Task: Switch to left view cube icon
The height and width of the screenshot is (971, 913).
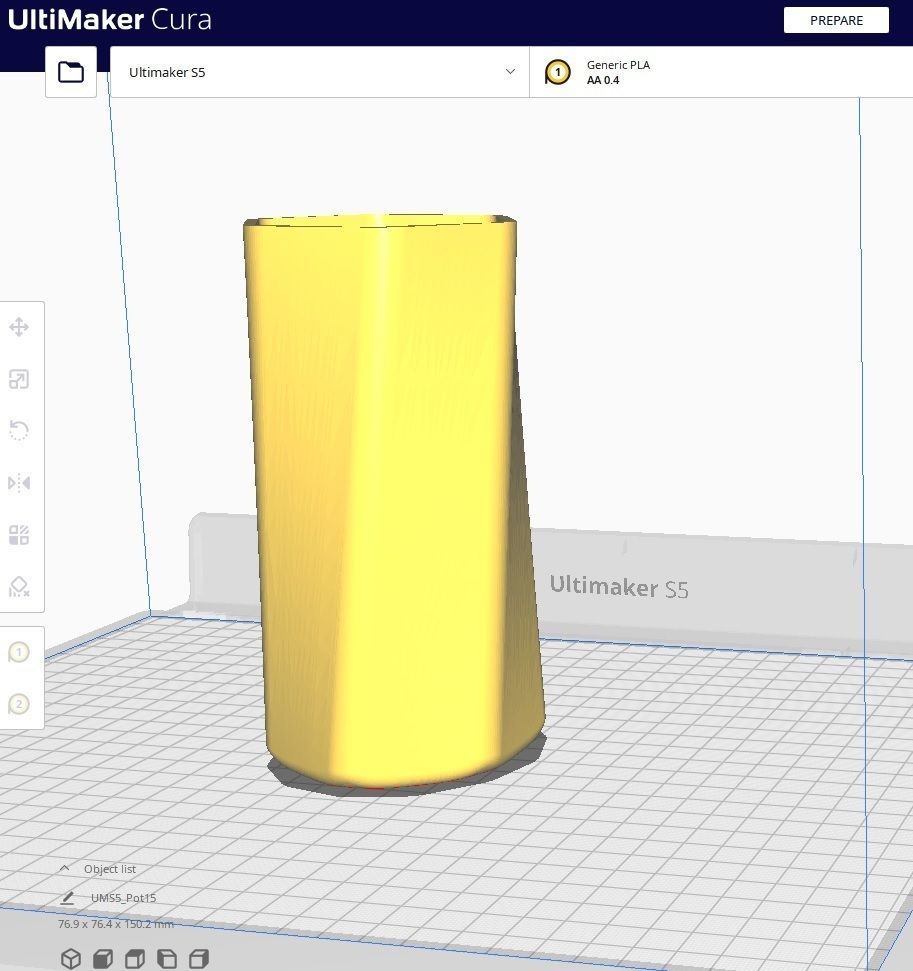Action: coord(167,959)
